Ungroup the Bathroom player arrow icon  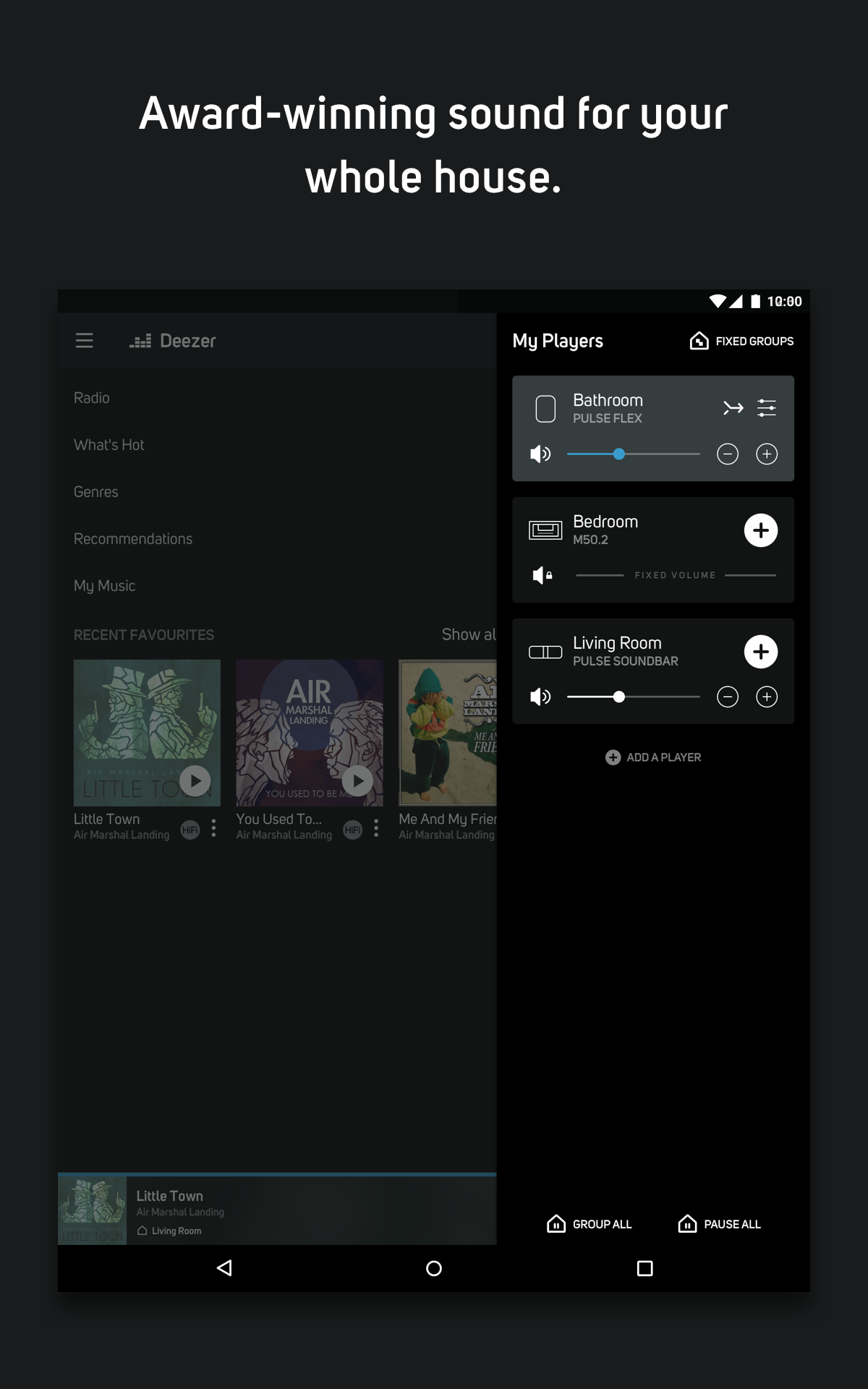(x=733, y=408)
